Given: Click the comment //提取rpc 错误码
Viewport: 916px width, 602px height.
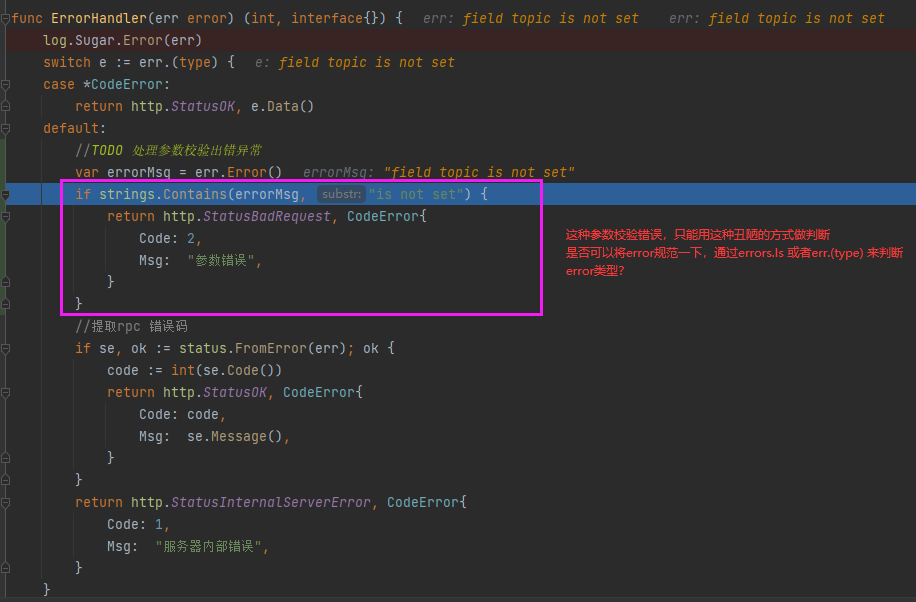Looking at the screenshot, I should click(131, 327).
